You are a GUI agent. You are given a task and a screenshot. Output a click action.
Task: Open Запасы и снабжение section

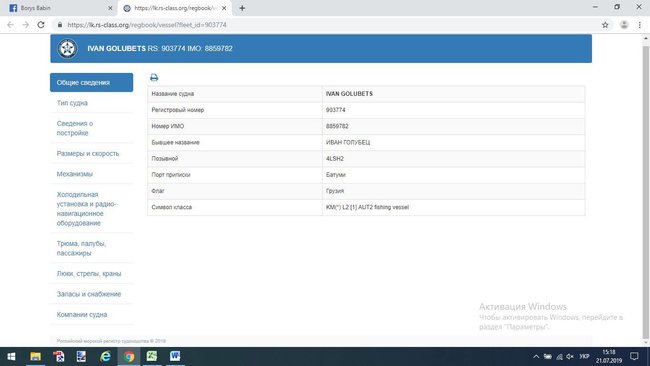(x=92, y=294)
